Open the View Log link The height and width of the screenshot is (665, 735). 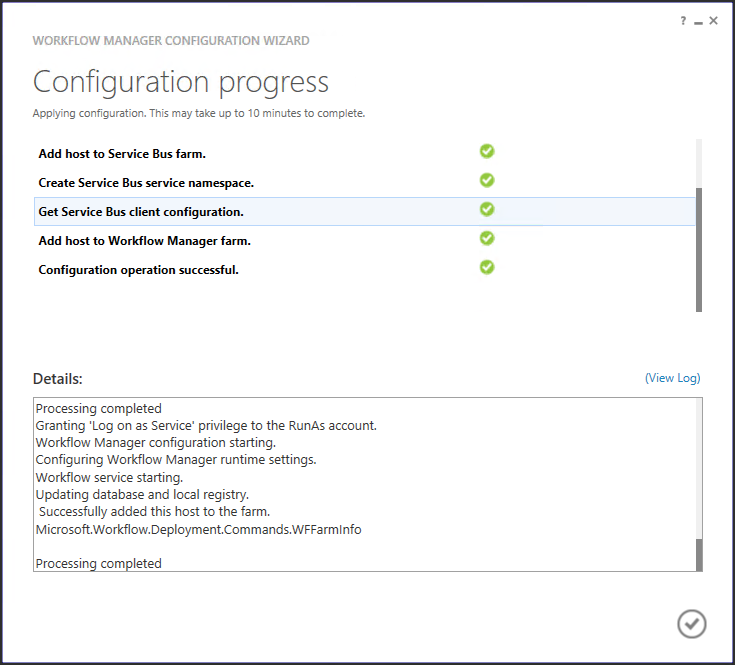pos(672,378)
